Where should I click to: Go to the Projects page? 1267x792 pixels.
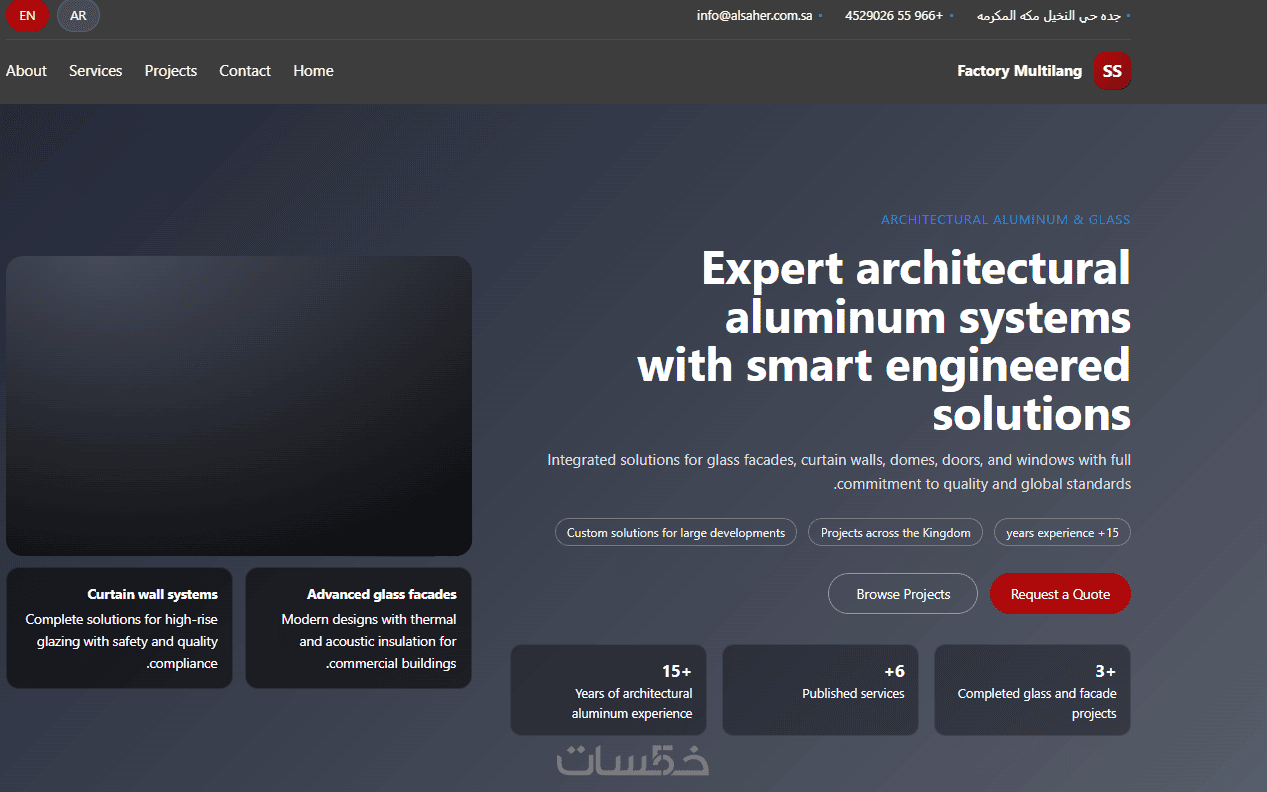(171, 71)
